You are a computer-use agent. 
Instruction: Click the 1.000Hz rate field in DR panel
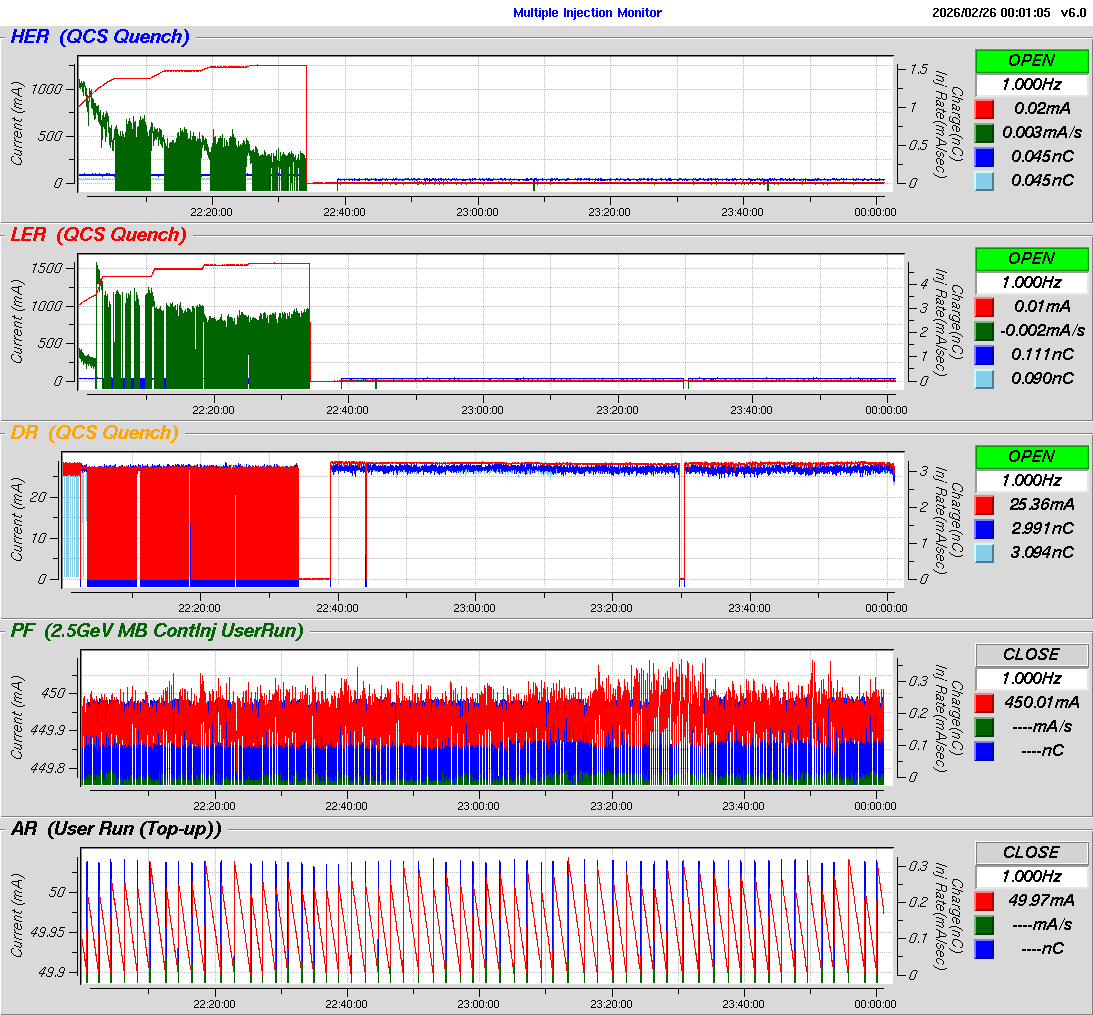pyautogui.click(x=1031, y=480)
